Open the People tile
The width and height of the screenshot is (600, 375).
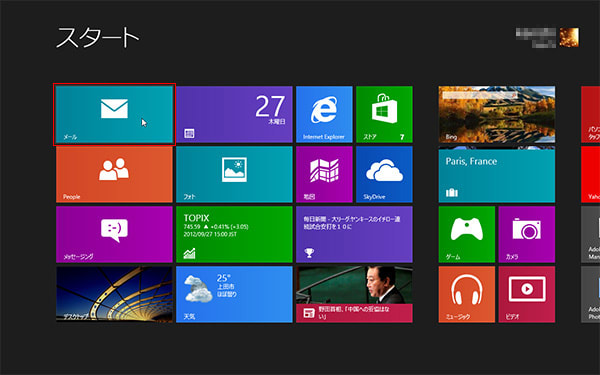click(x=114, y=174)
